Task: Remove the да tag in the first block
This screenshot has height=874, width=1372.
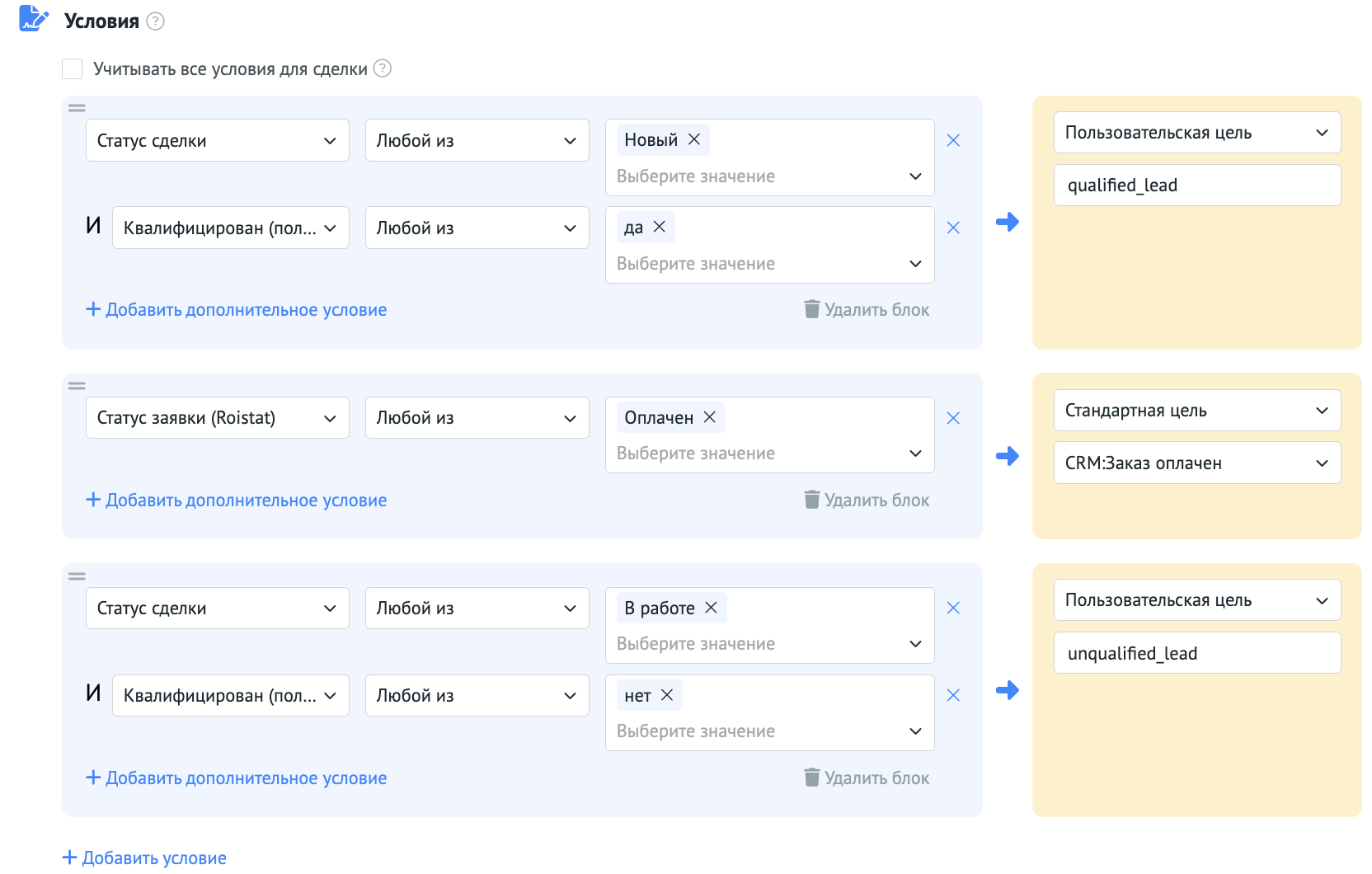Action: (x=659, y=227)
